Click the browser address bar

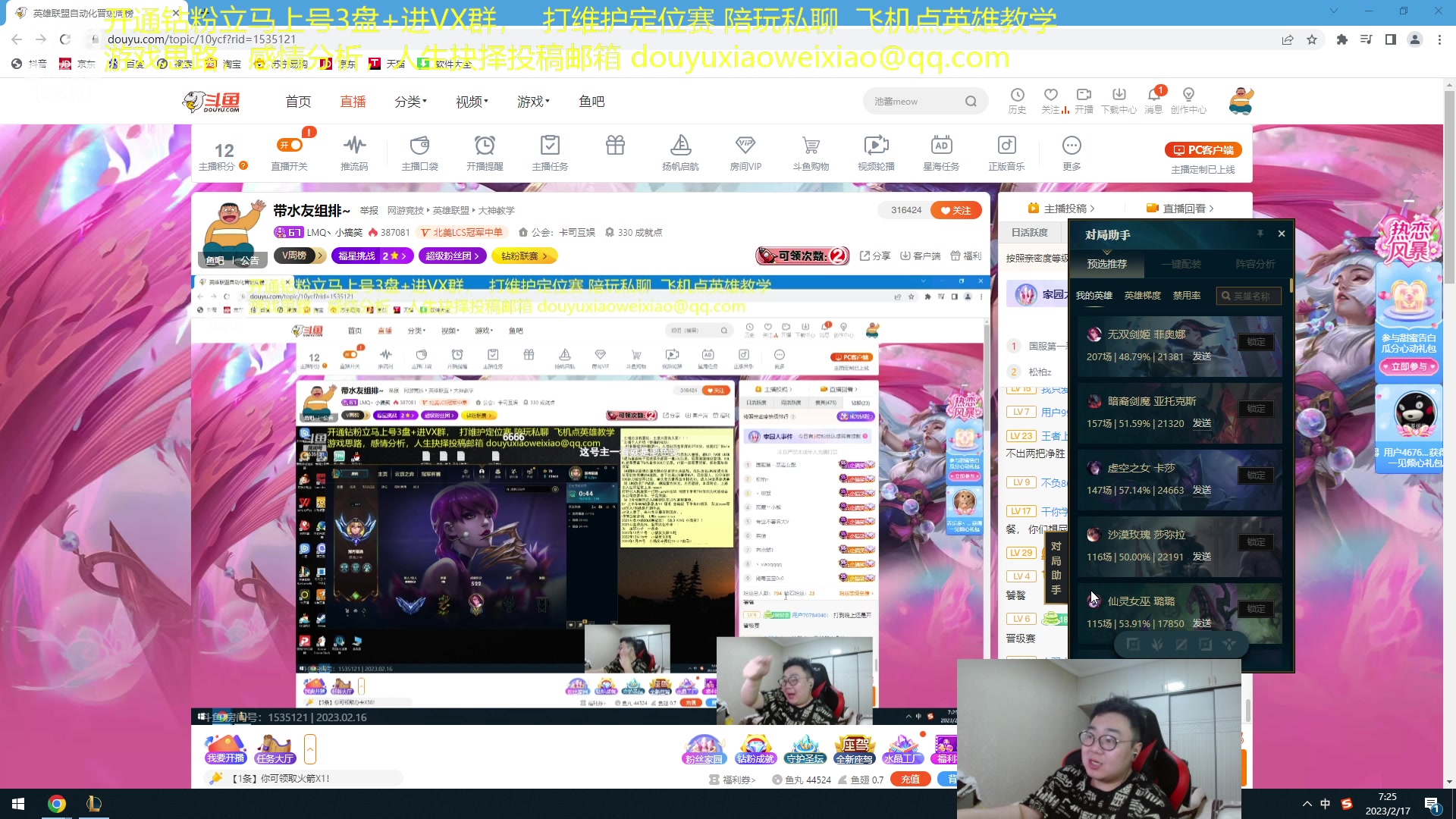[682, 39]
